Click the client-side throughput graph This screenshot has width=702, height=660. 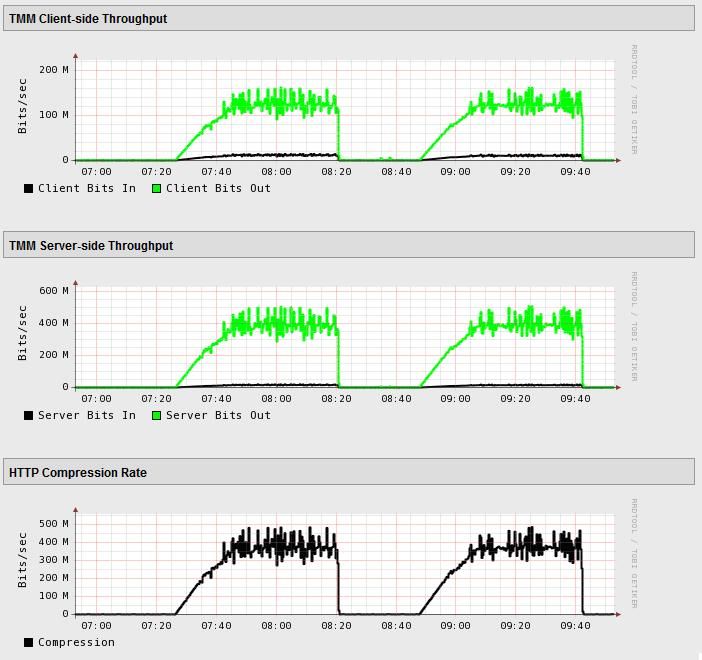[x=345, y=110]
